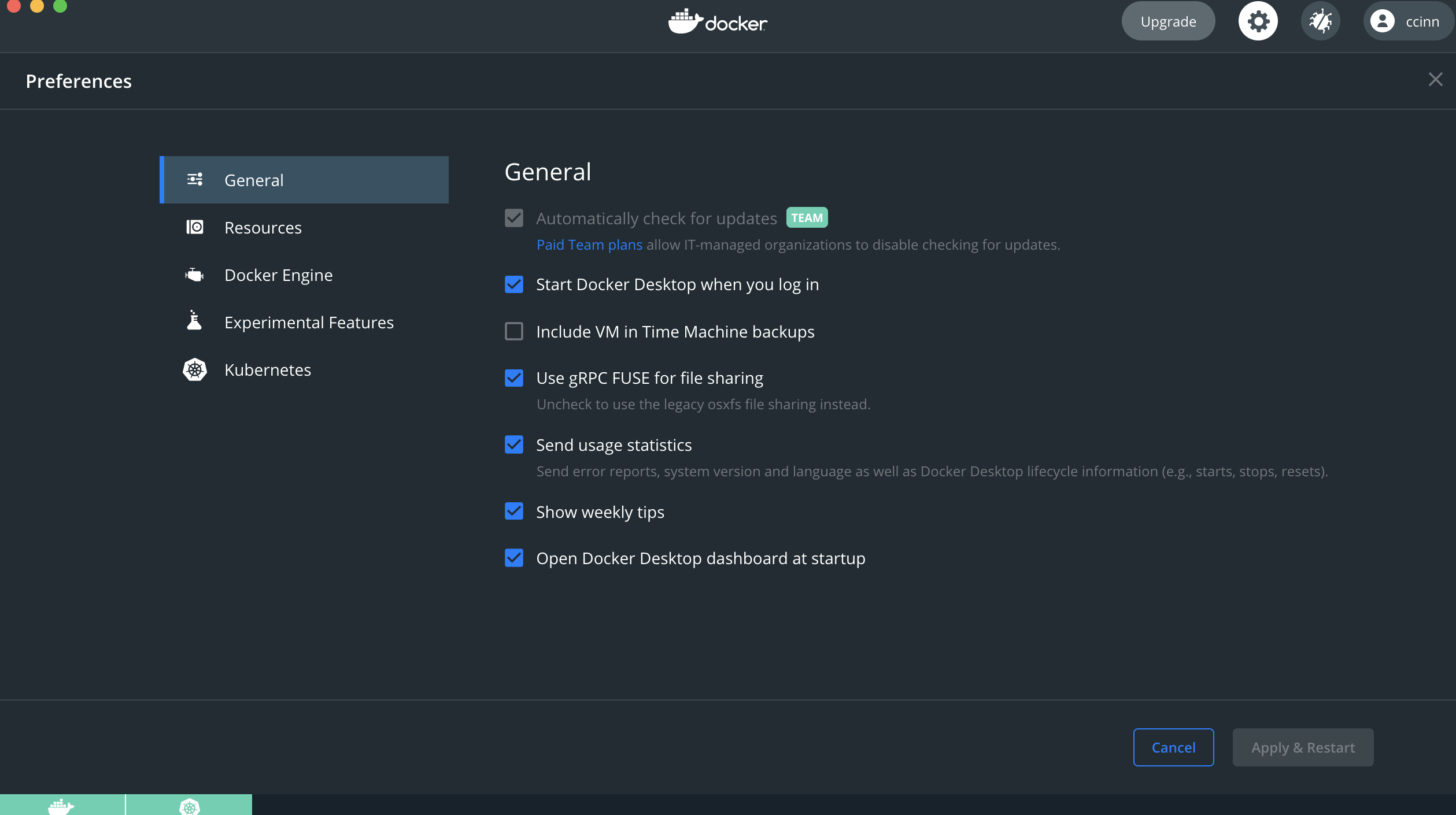1456x815 pixels.
Task: Go to Experimental Features section
Action: [x=304, y=322]
